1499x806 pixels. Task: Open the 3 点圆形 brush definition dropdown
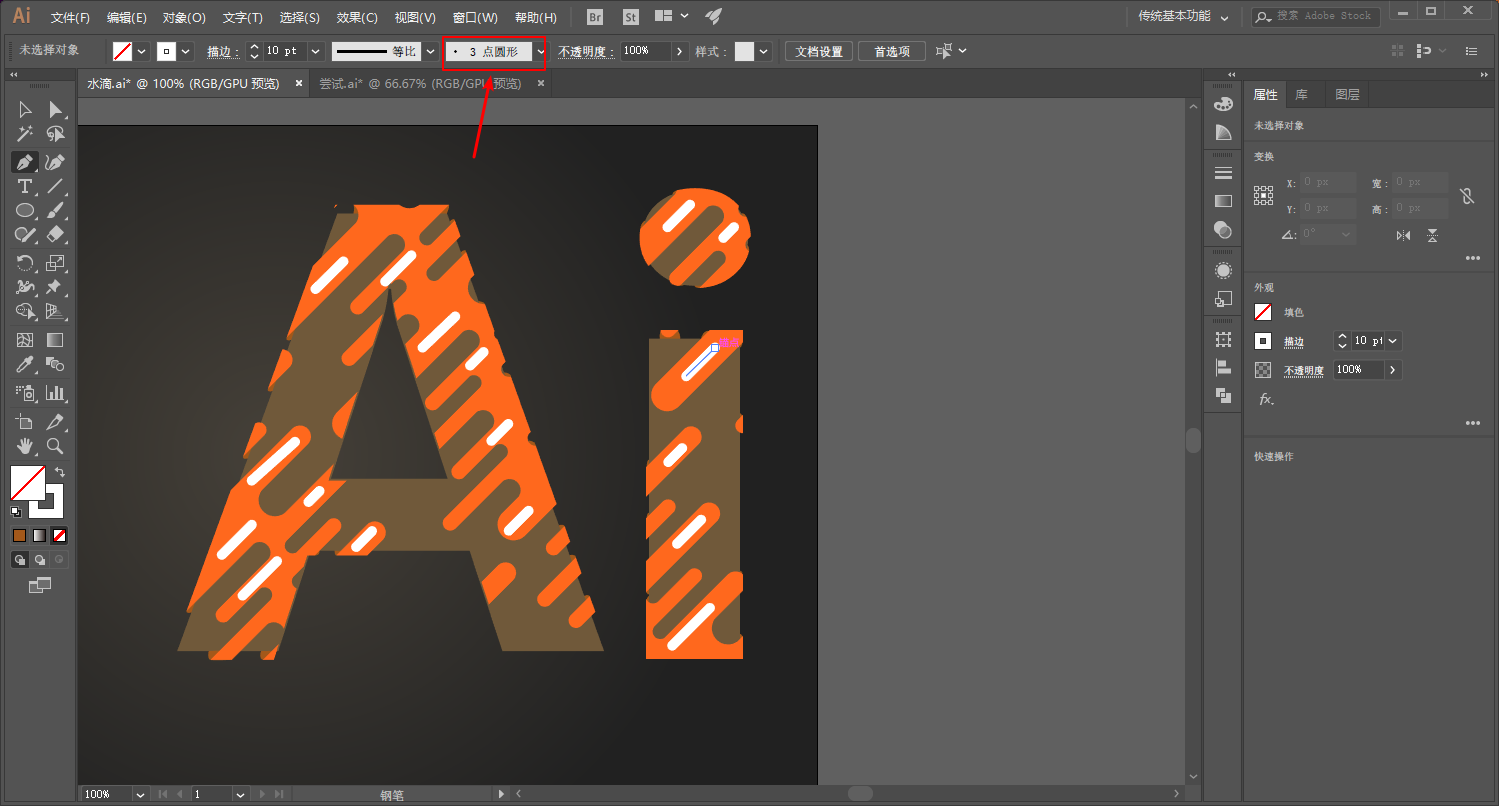[x=541, y=51]
